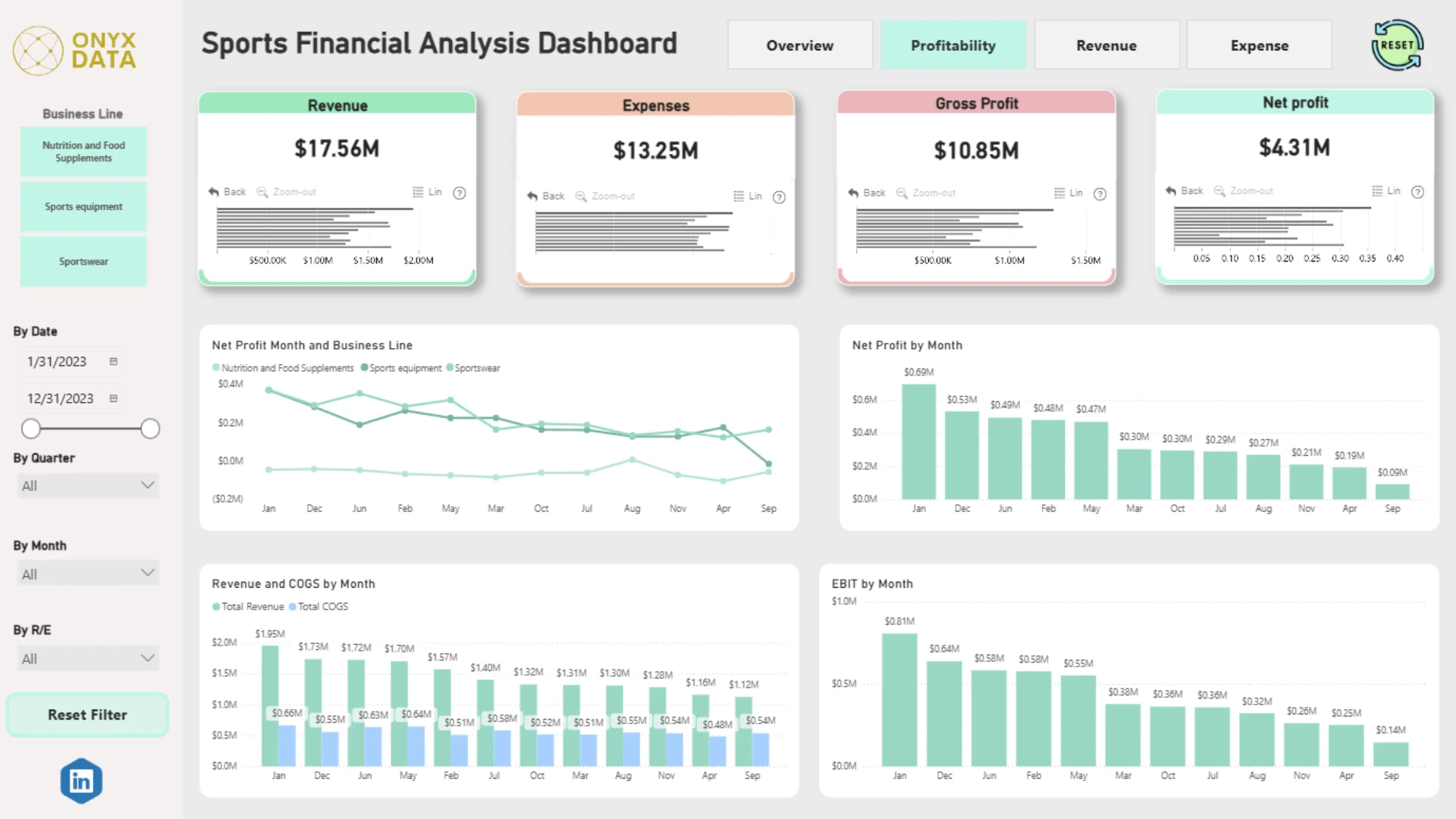Click the Jan bar in Net Profit by Month
The height and width of the screenshot is (819, 1456).
pos(918,441)
